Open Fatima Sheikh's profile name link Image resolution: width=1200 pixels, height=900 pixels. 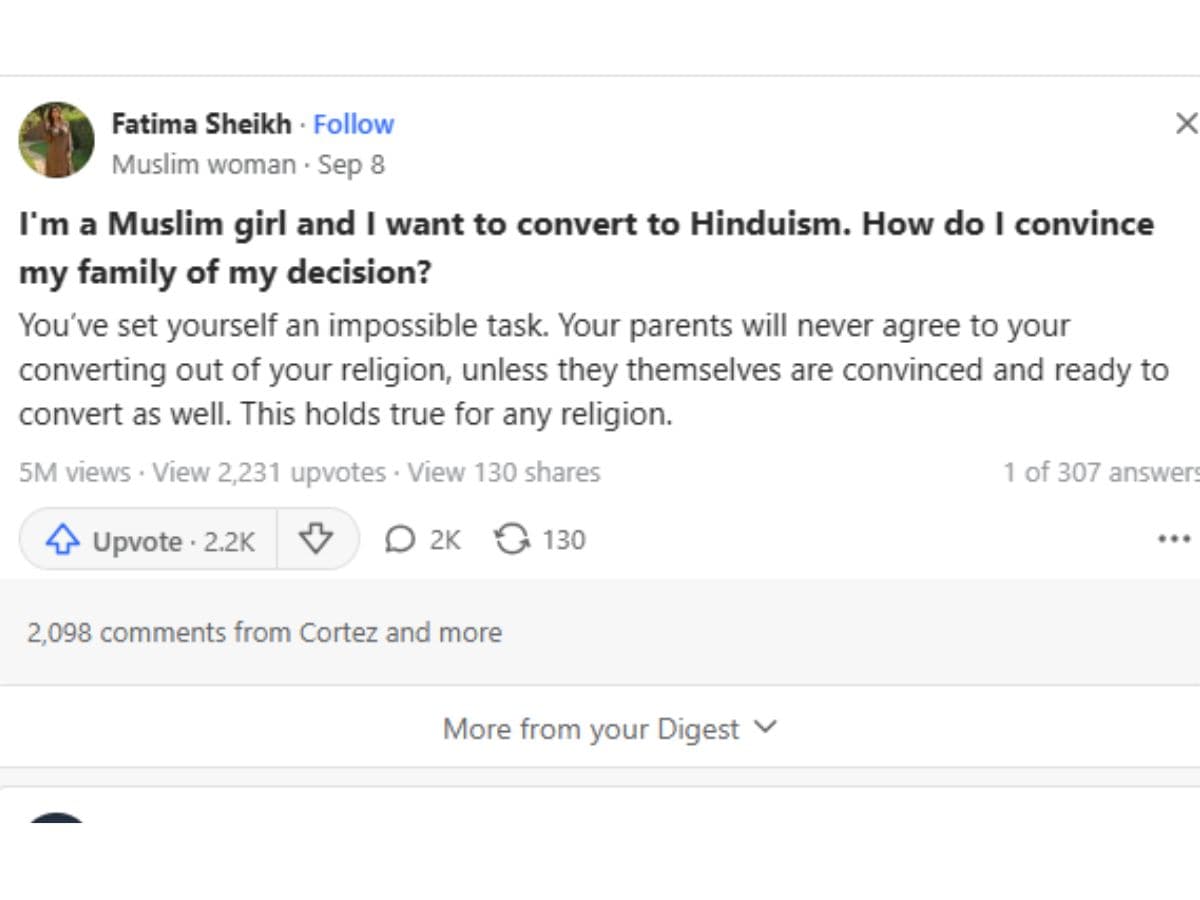point(201,124)
